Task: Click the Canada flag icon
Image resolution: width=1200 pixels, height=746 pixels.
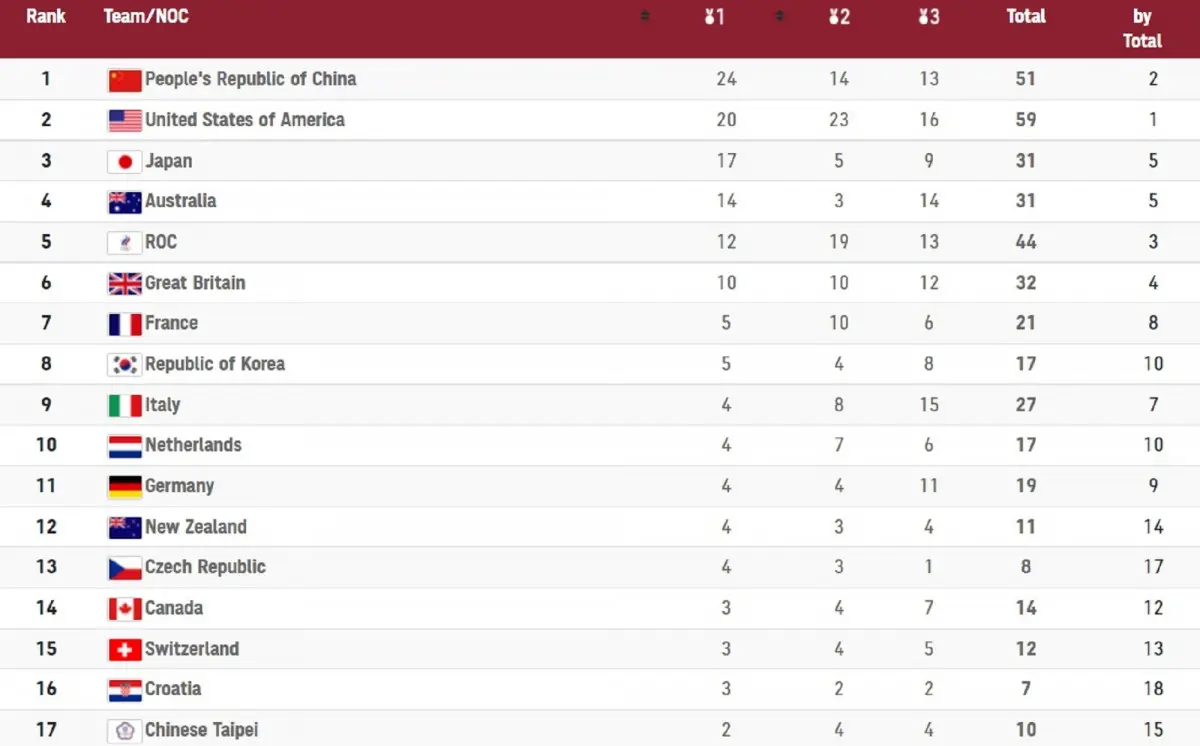Action: point(125,609)
